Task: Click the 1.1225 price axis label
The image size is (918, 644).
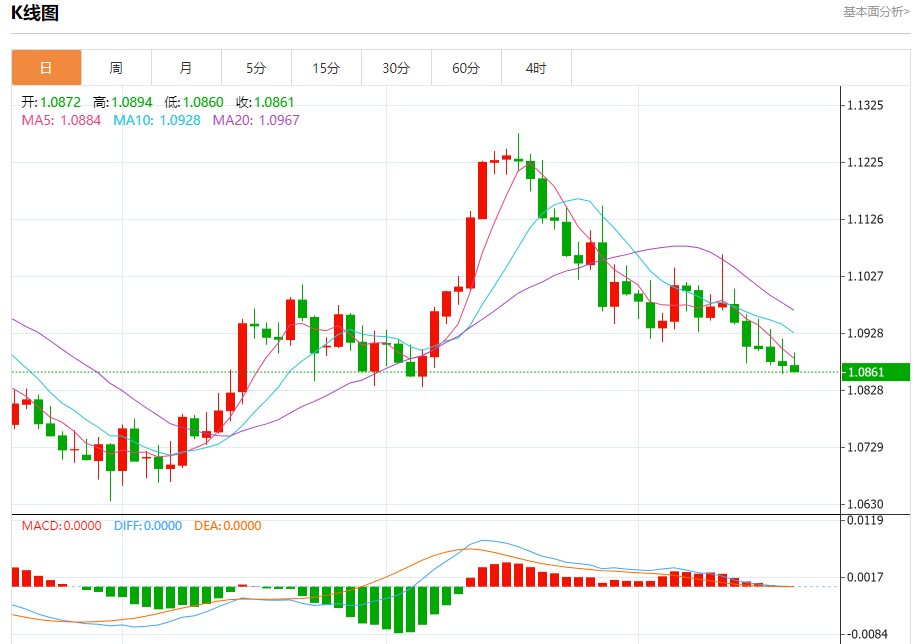Action: click(x=865, y=162)
